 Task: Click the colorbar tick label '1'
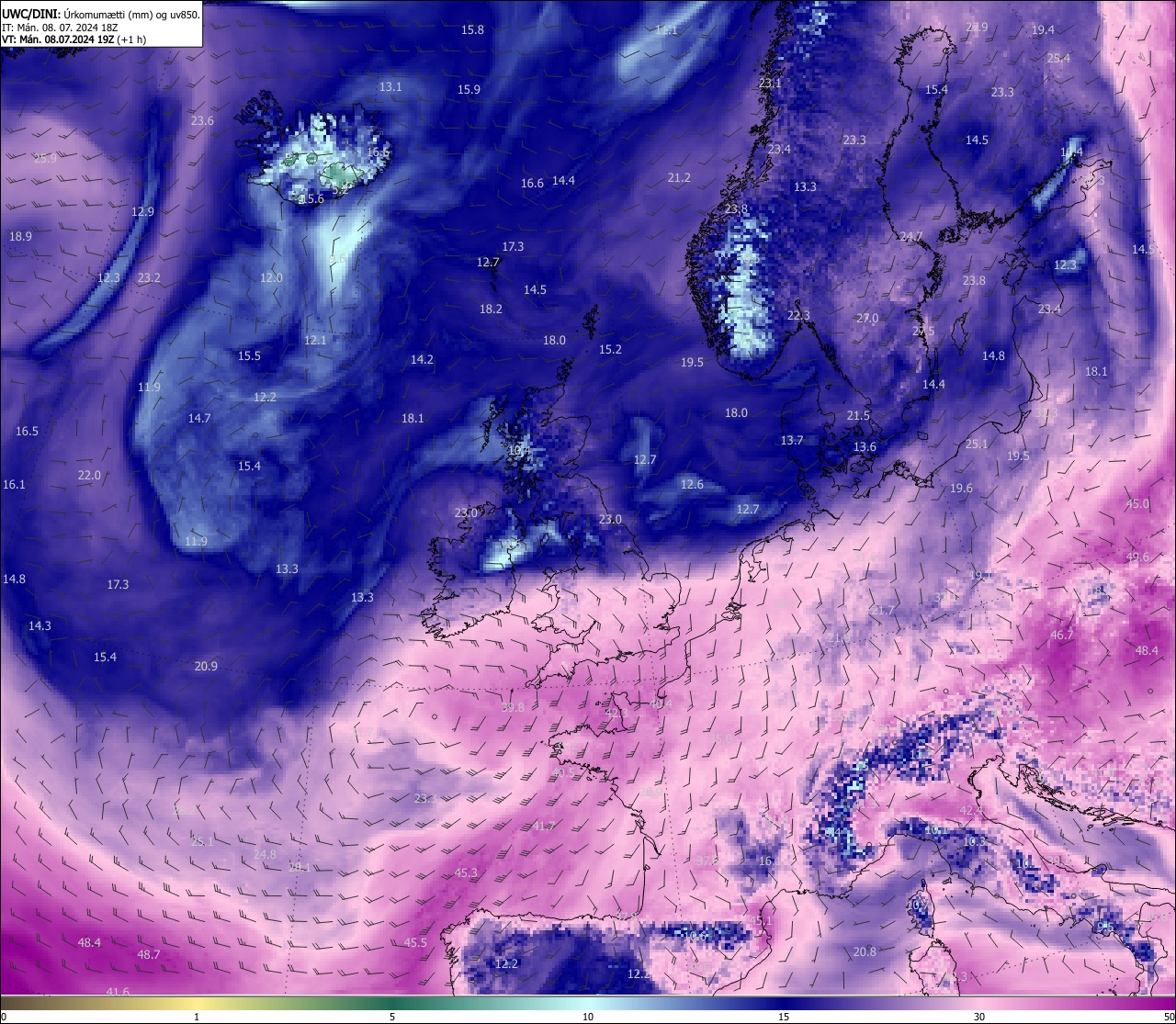(197, 1017)
